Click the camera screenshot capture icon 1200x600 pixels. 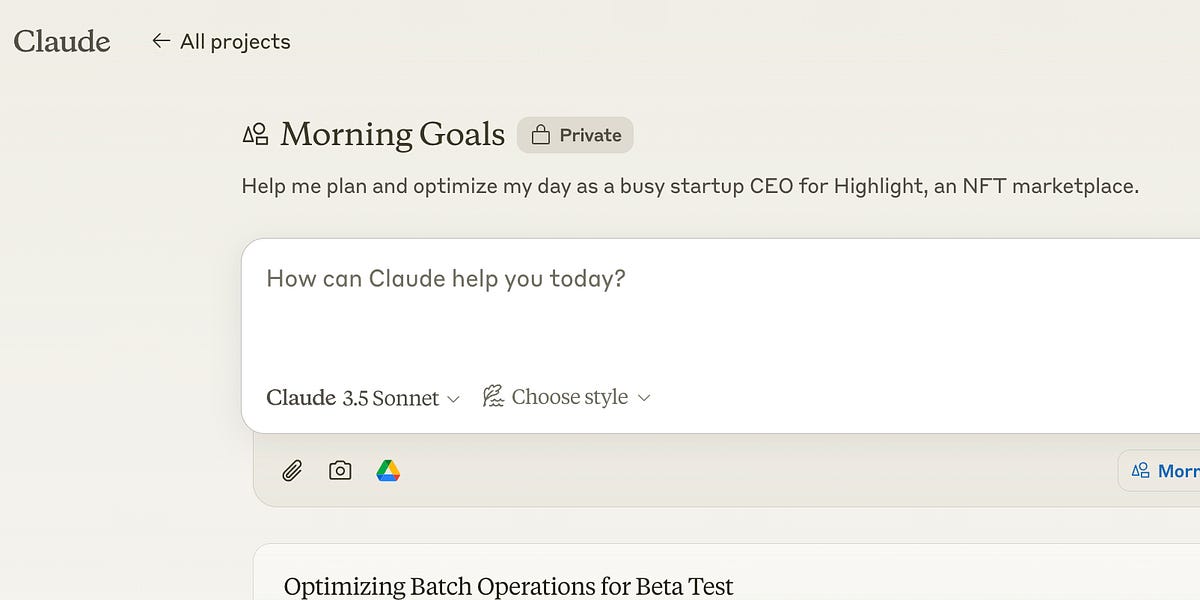[340, 470]
